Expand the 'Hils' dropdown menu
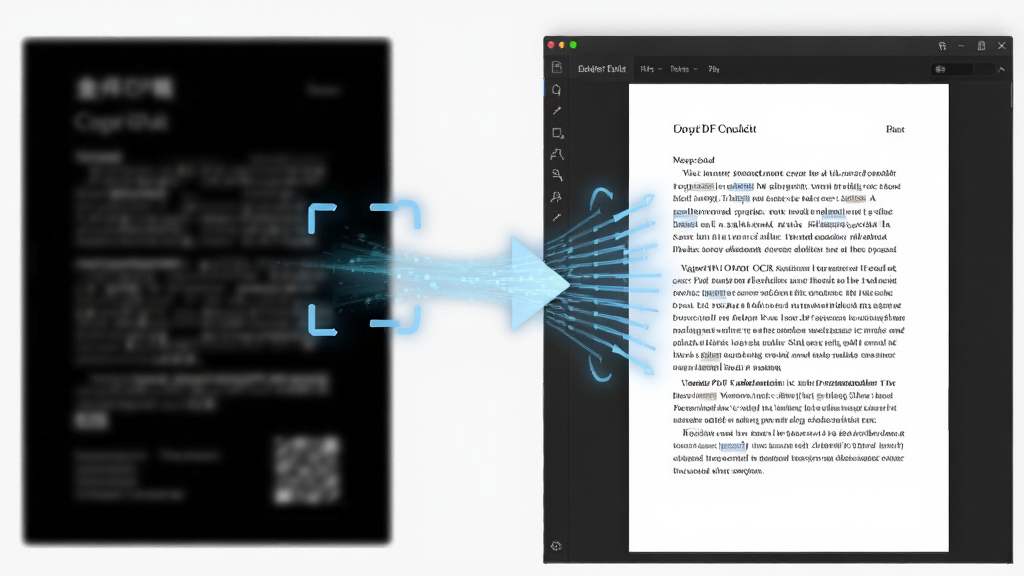 click(x=650, y=69)
